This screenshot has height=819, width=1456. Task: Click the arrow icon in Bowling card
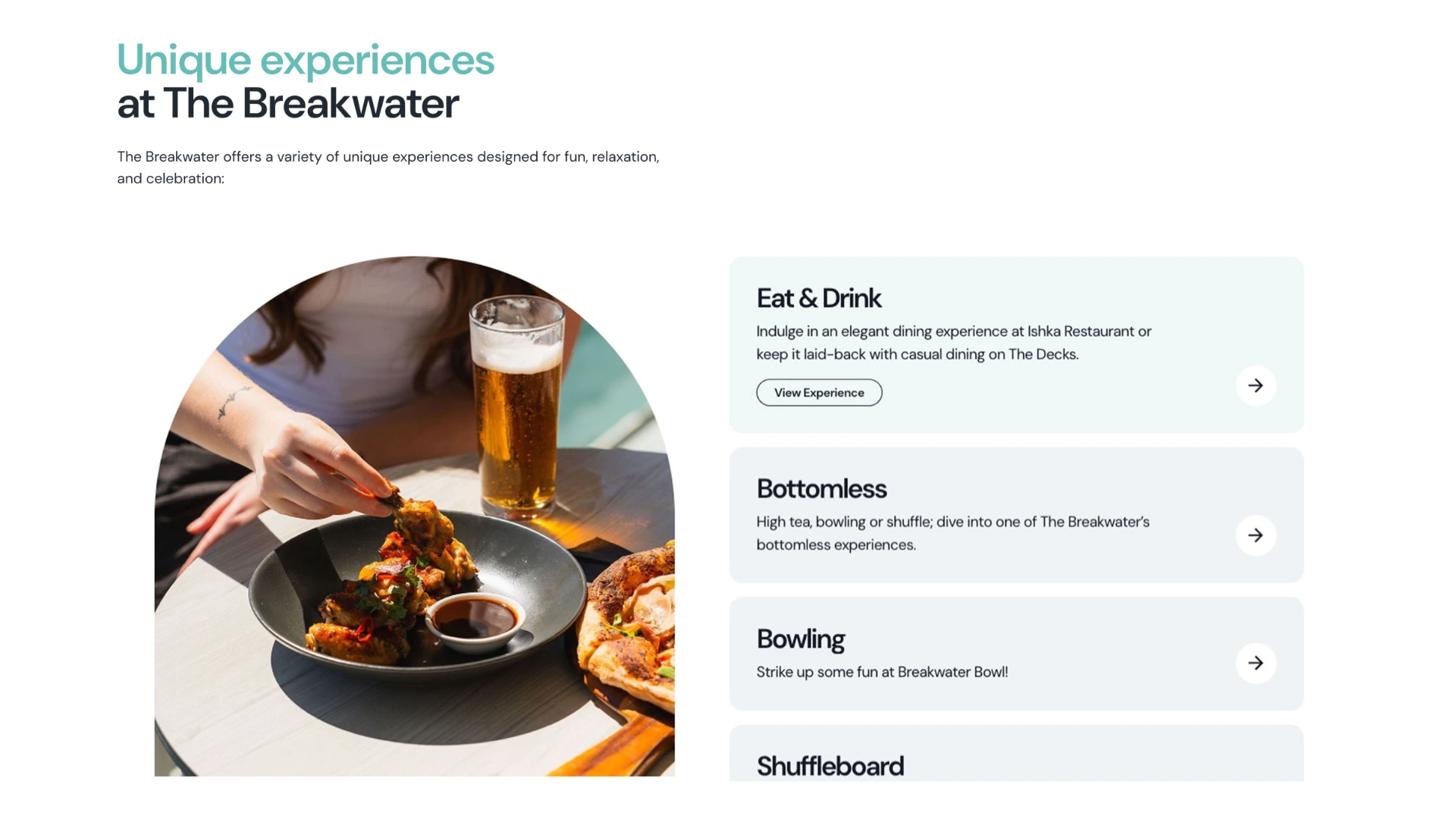[1256, 664]
